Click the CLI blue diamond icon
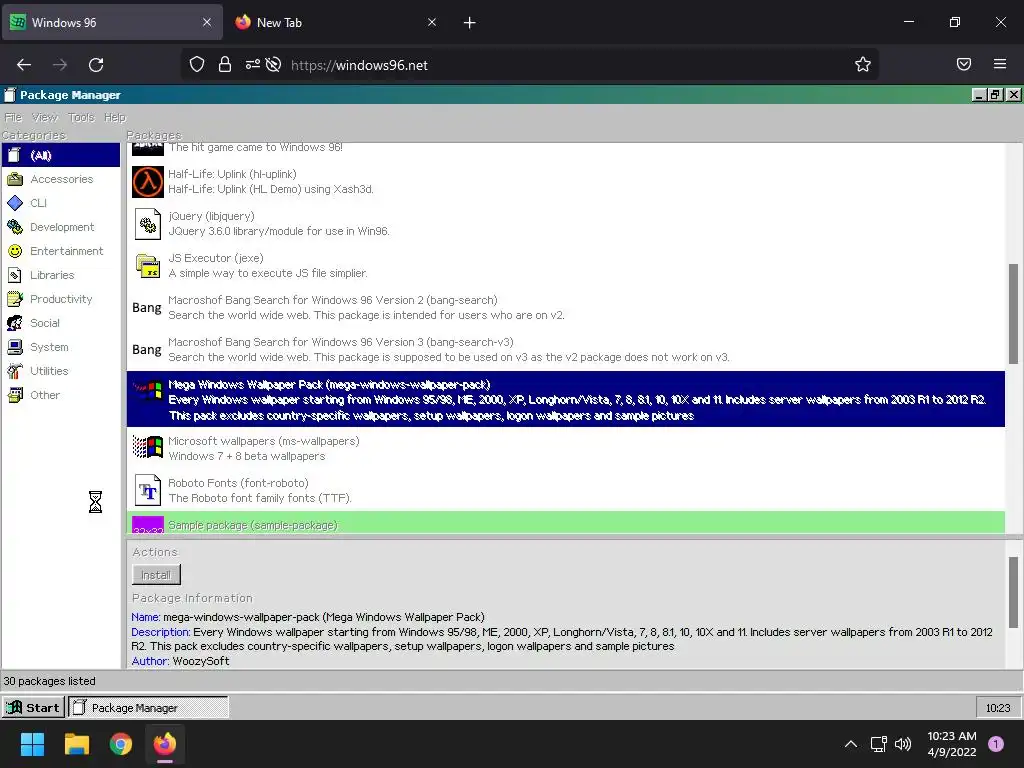This screenshot has width=1024, height=768. click(14, 203)
